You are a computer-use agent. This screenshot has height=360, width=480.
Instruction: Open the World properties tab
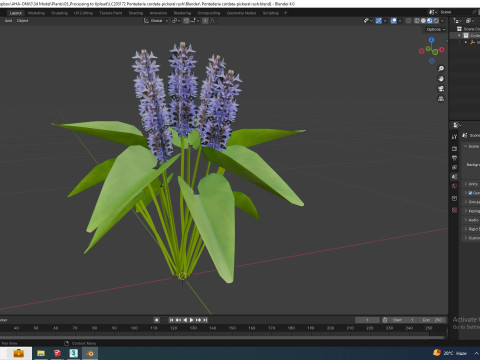click(x=454, y=186)
